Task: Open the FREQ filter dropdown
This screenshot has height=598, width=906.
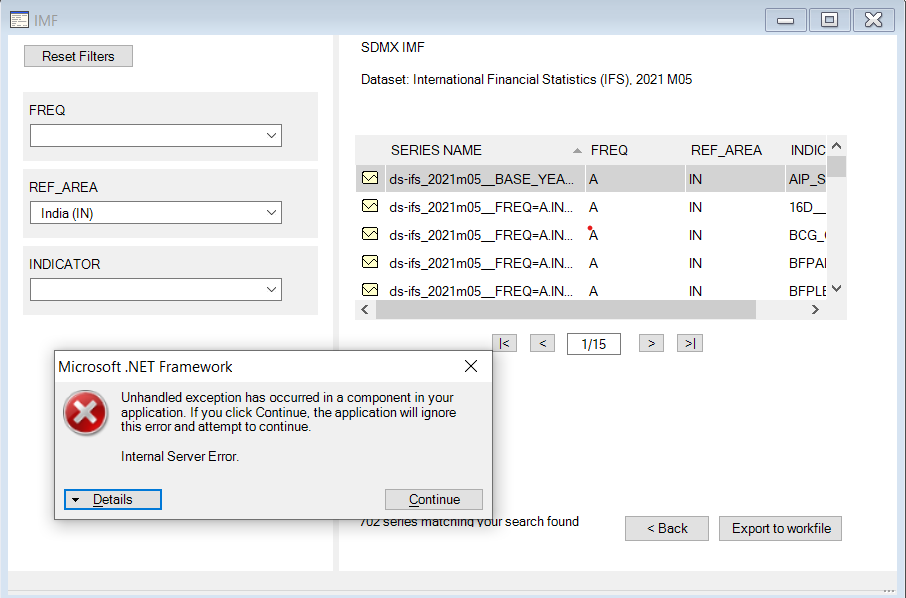Action: coord(156,135)
